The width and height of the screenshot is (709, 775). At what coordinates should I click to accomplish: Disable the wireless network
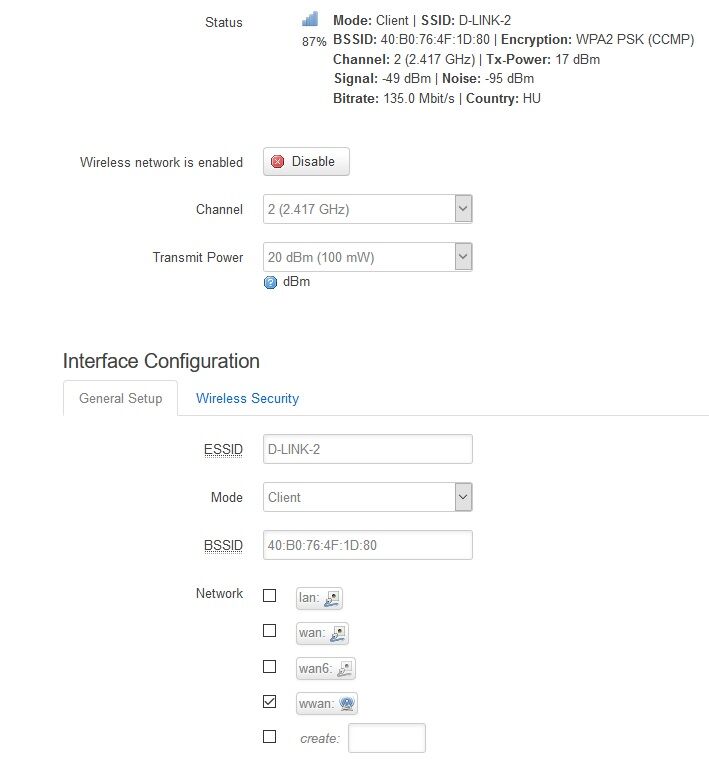click(x=306, y=162)
